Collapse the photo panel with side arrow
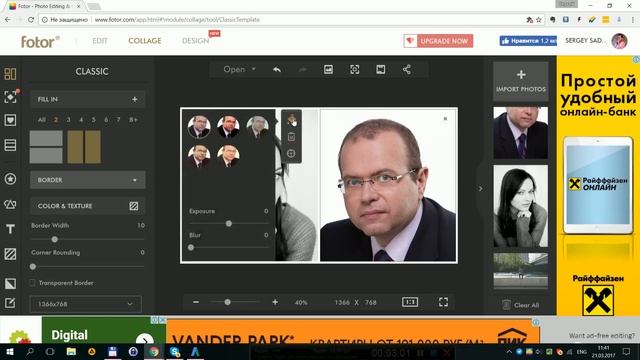Screen dimensions: 640x360 tap(480, 189)
